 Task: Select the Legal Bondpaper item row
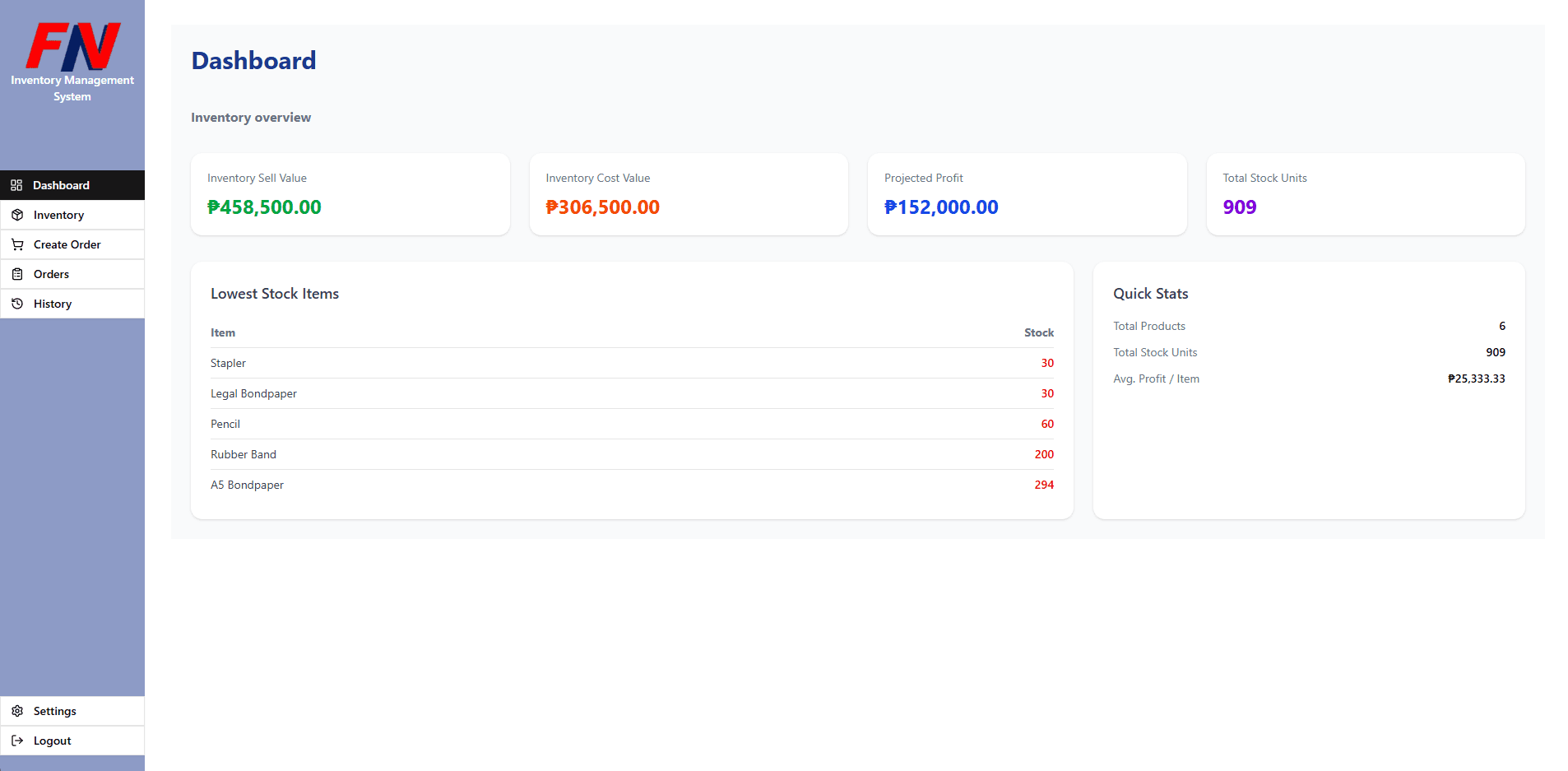point(631,393)
